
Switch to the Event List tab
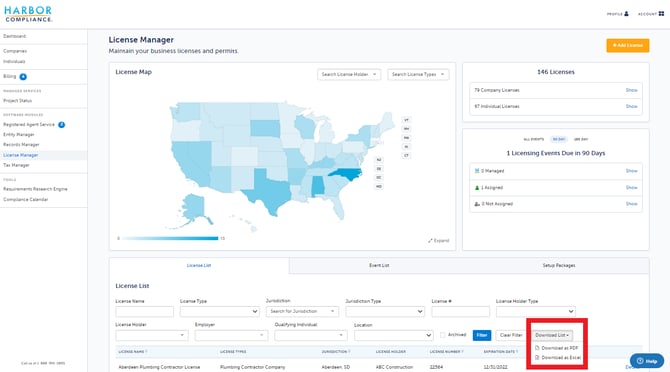(379, 265)
